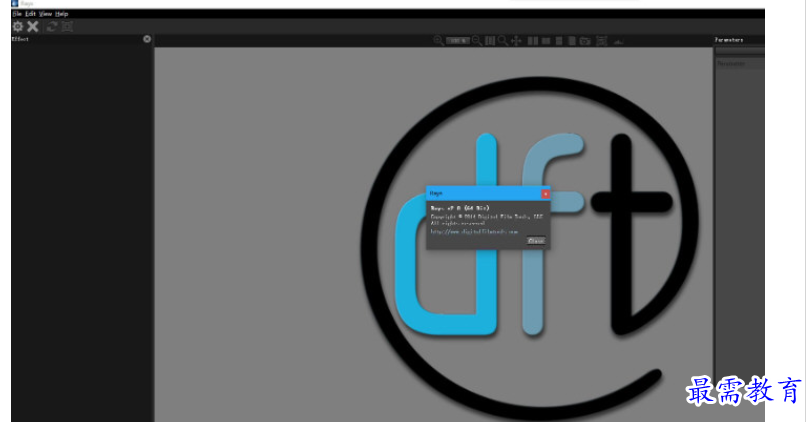Close the Effect panel with round X
Viewport: 810px width, 422px height.
click(147, 39)
